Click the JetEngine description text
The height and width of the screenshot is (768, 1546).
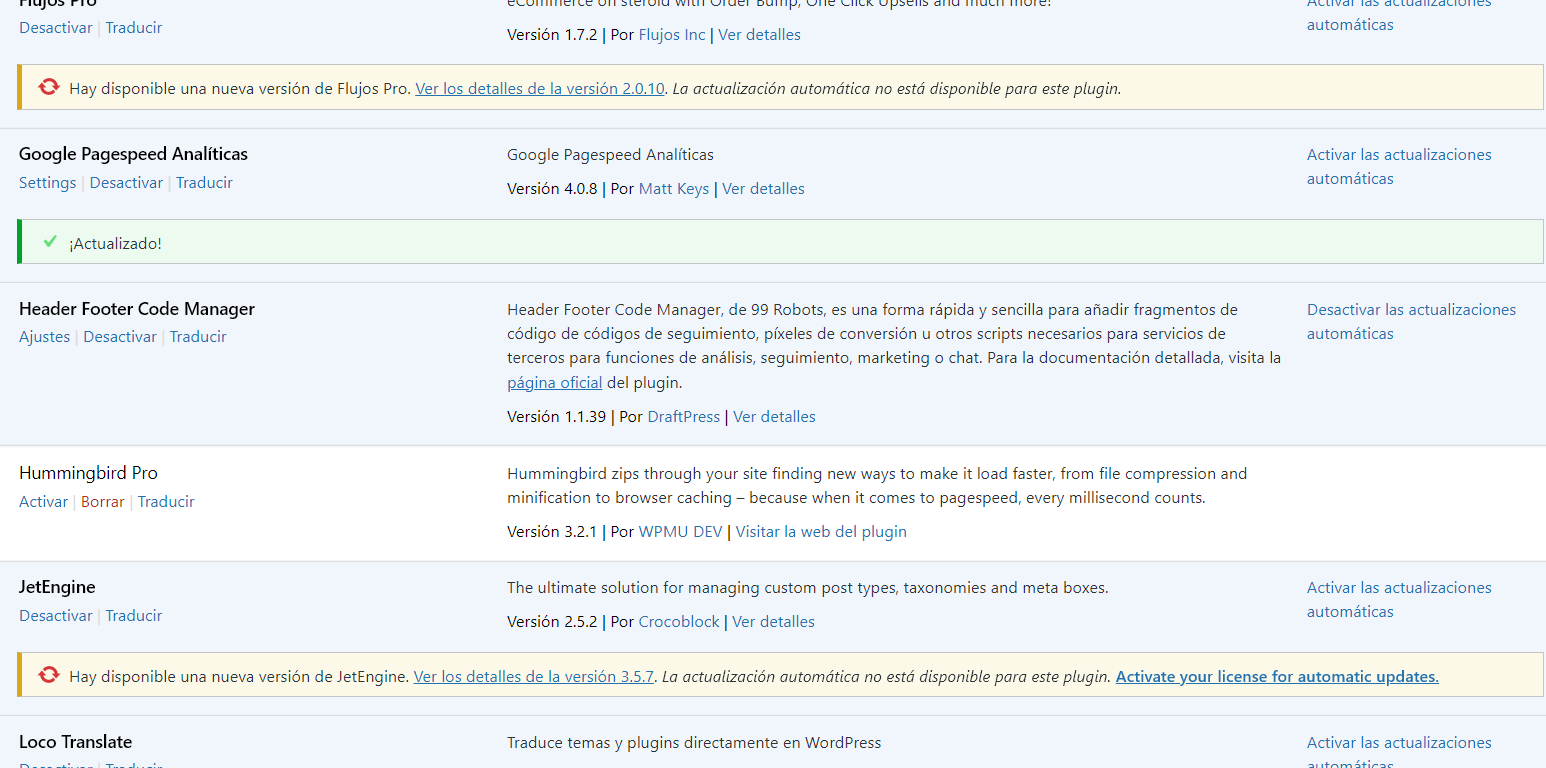click(x=807, y=587)
